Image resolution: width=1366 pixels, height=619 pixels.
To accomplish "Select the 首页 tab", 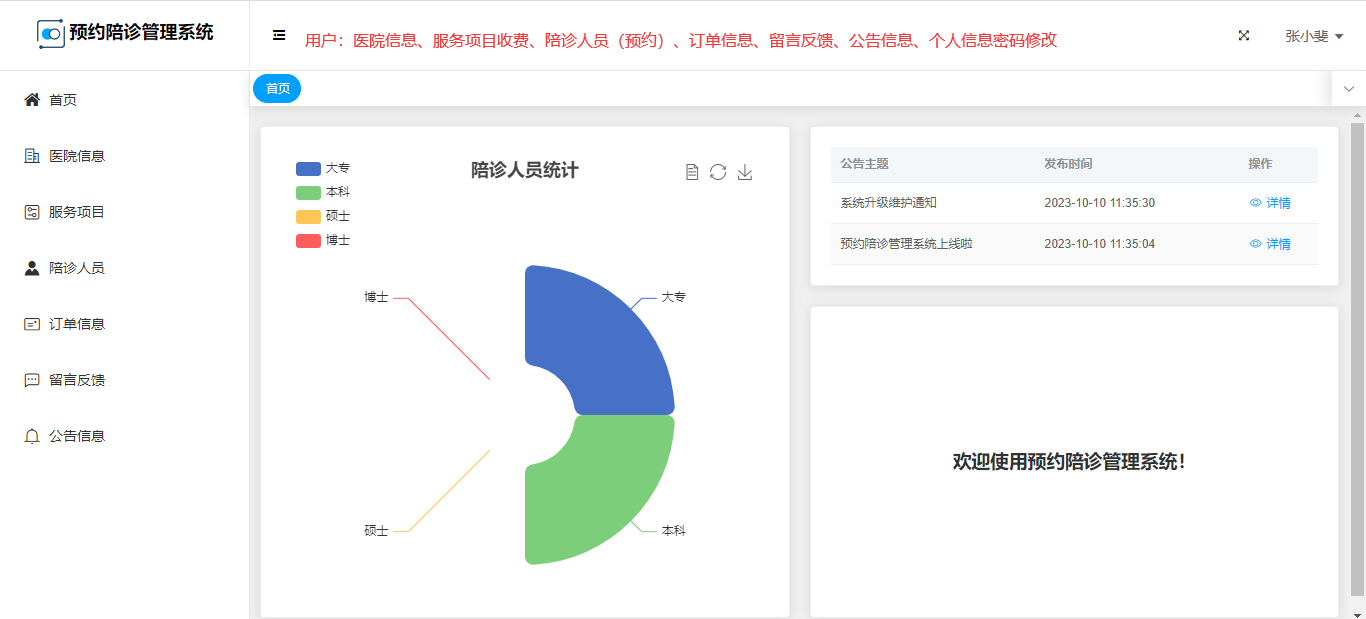I will 277,89.
